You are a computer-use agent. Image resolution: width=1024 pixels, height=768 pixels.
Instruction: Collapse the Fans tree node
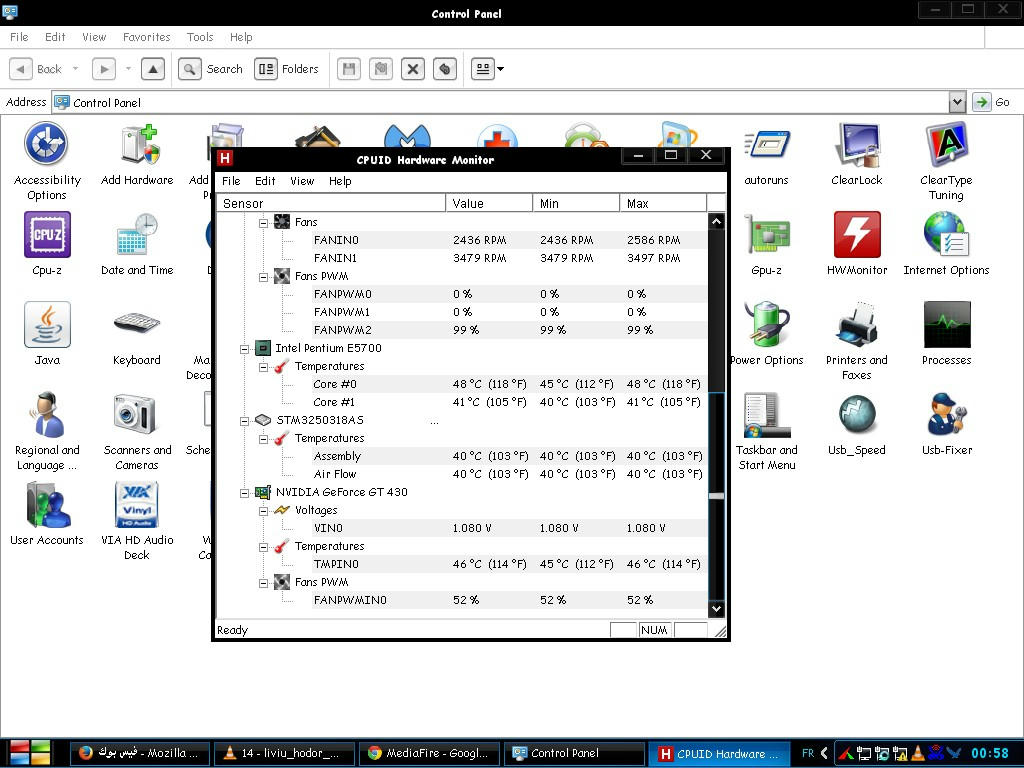[x=263, y=223]
